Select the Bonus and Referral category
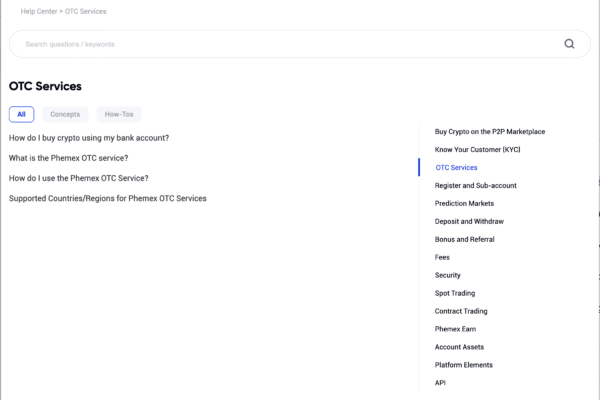 (465, 240)
